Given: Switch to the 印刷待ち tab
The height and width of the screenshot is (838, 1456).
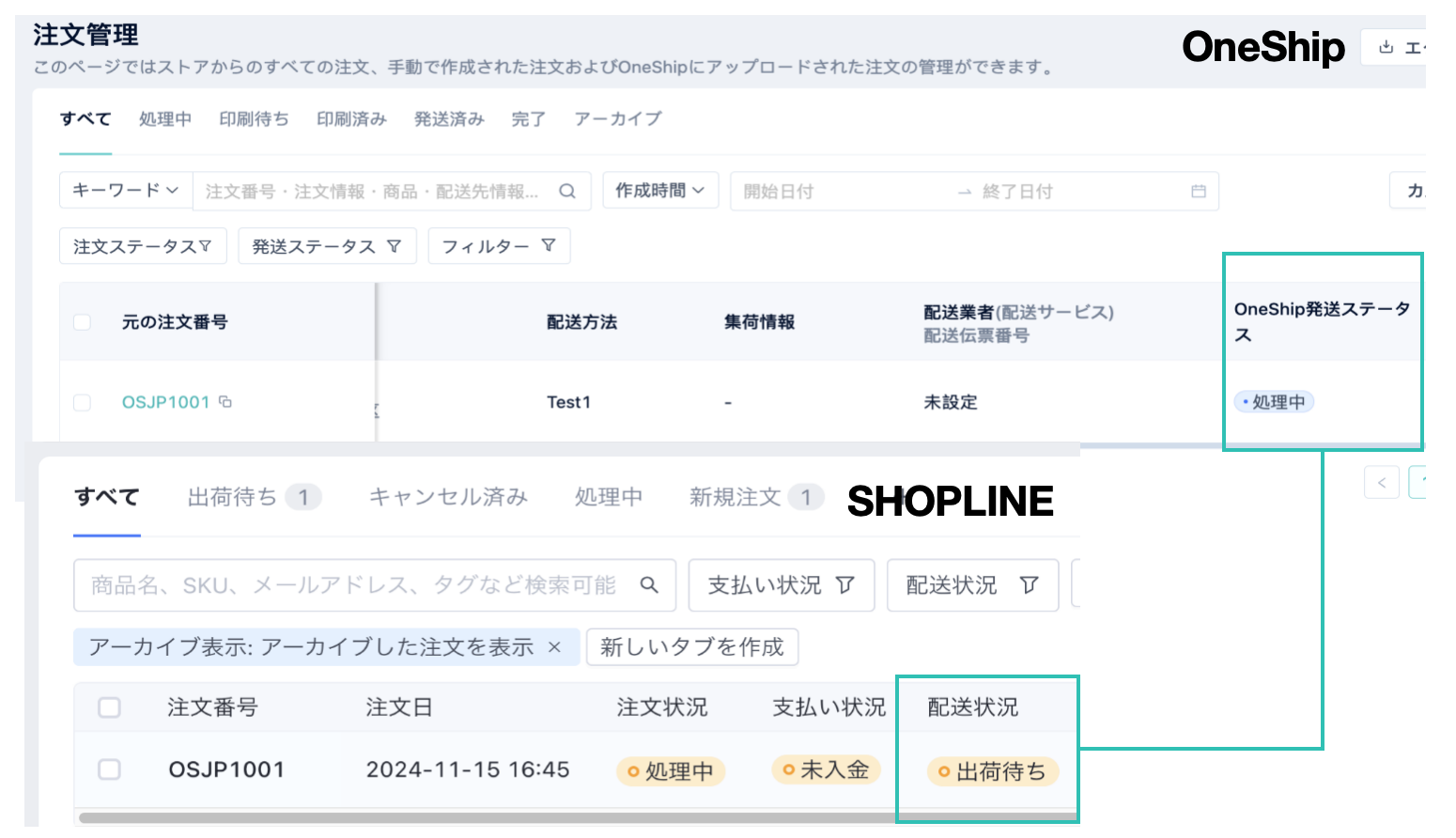Looking at the screenshot, I should [254, 119].
